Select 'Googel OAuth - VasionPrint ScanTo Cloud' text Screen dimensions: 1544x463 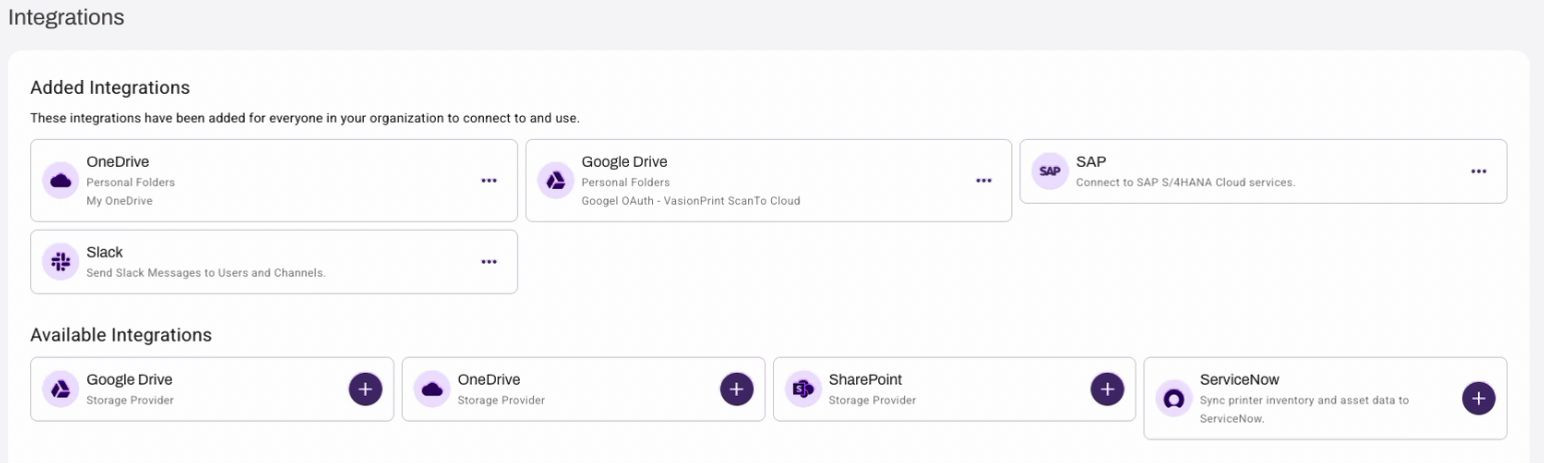point(690,201)
